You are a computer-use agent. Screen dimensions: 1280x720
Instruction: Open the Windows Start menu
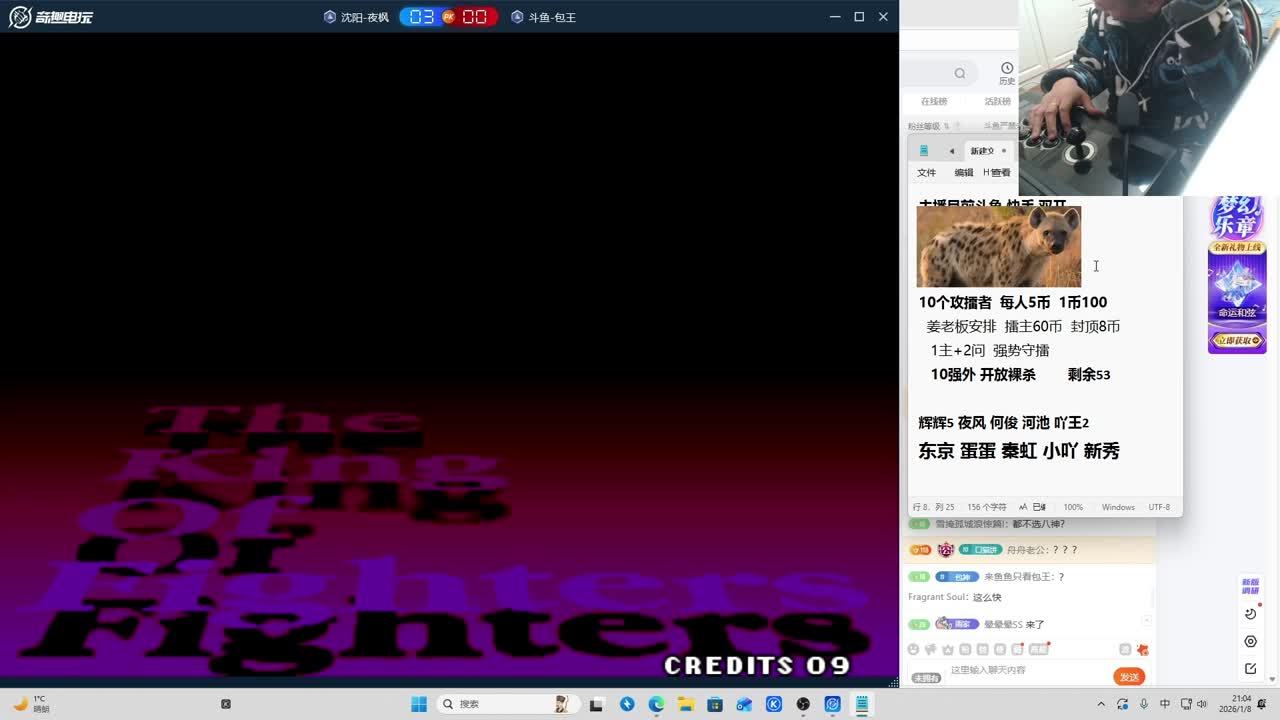point(419,704)
